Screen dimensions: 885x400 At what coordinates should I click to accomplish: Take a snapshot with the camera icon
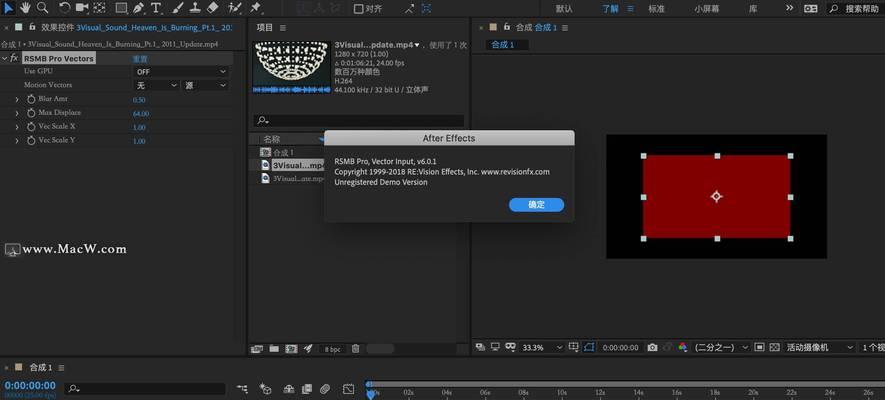pos(652,348)
